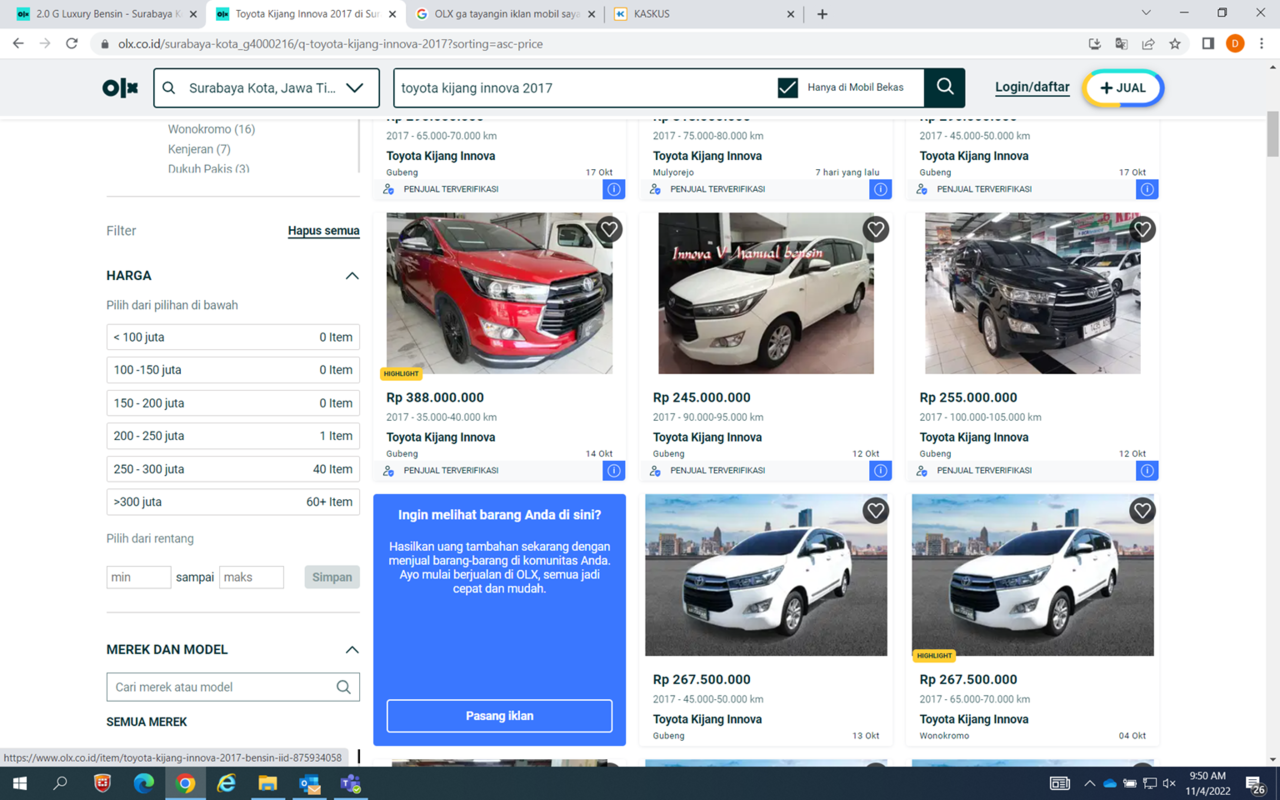Open Chrome side panel icon
The image size is (1280, 800).
pyautogui.click(x=1208, y=44)
